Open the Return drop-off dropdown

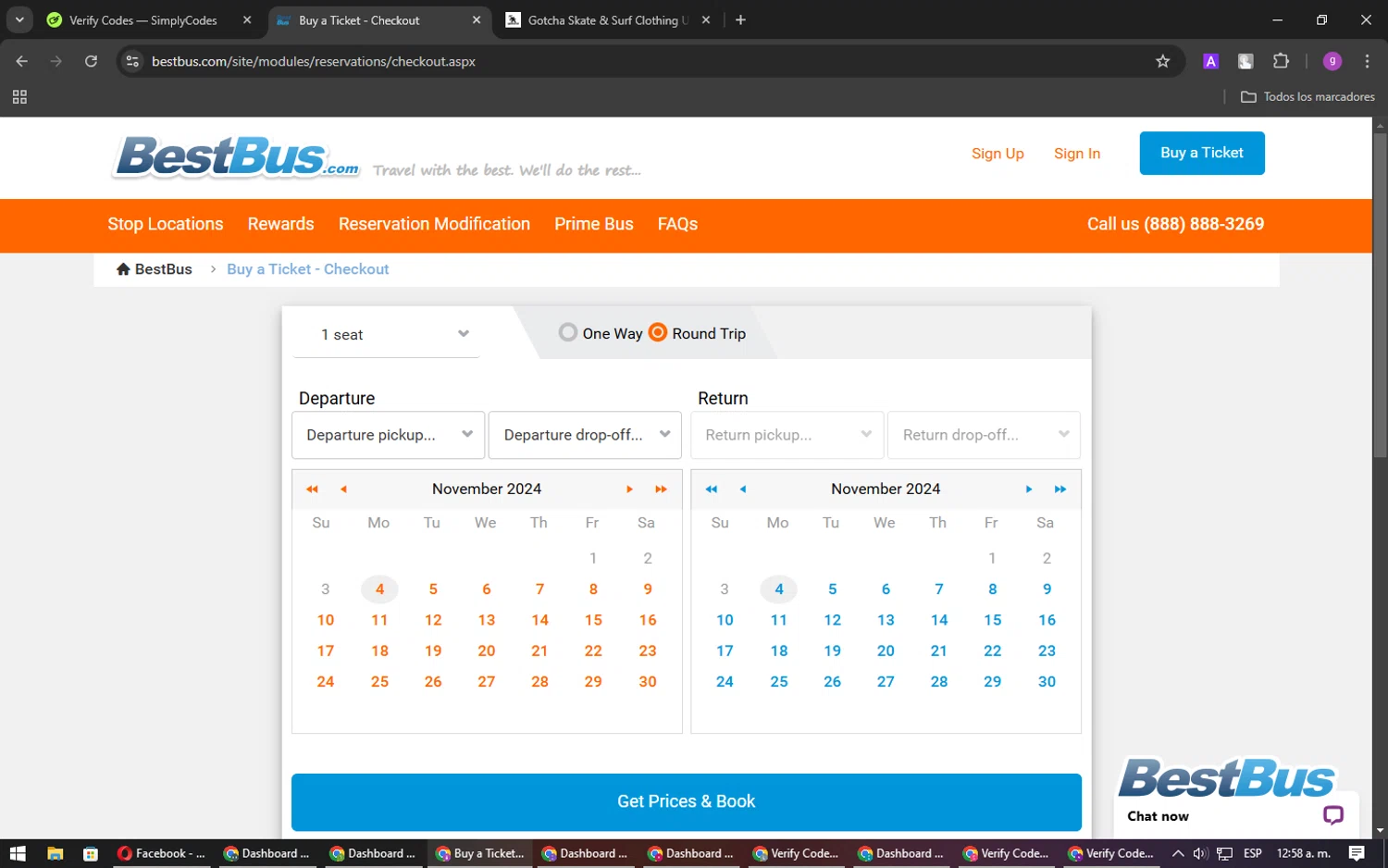coord(984,435)
